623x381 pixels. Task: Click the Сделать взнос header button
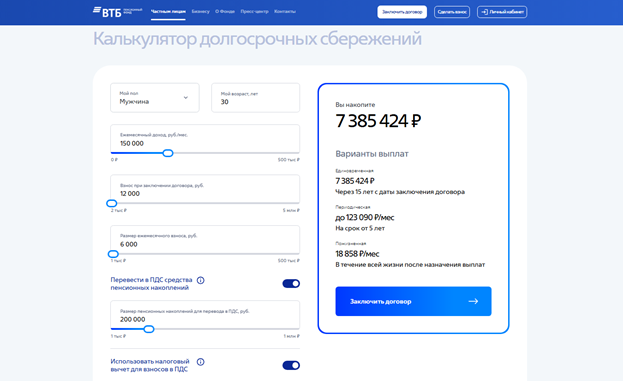click(x=452, y=12)
